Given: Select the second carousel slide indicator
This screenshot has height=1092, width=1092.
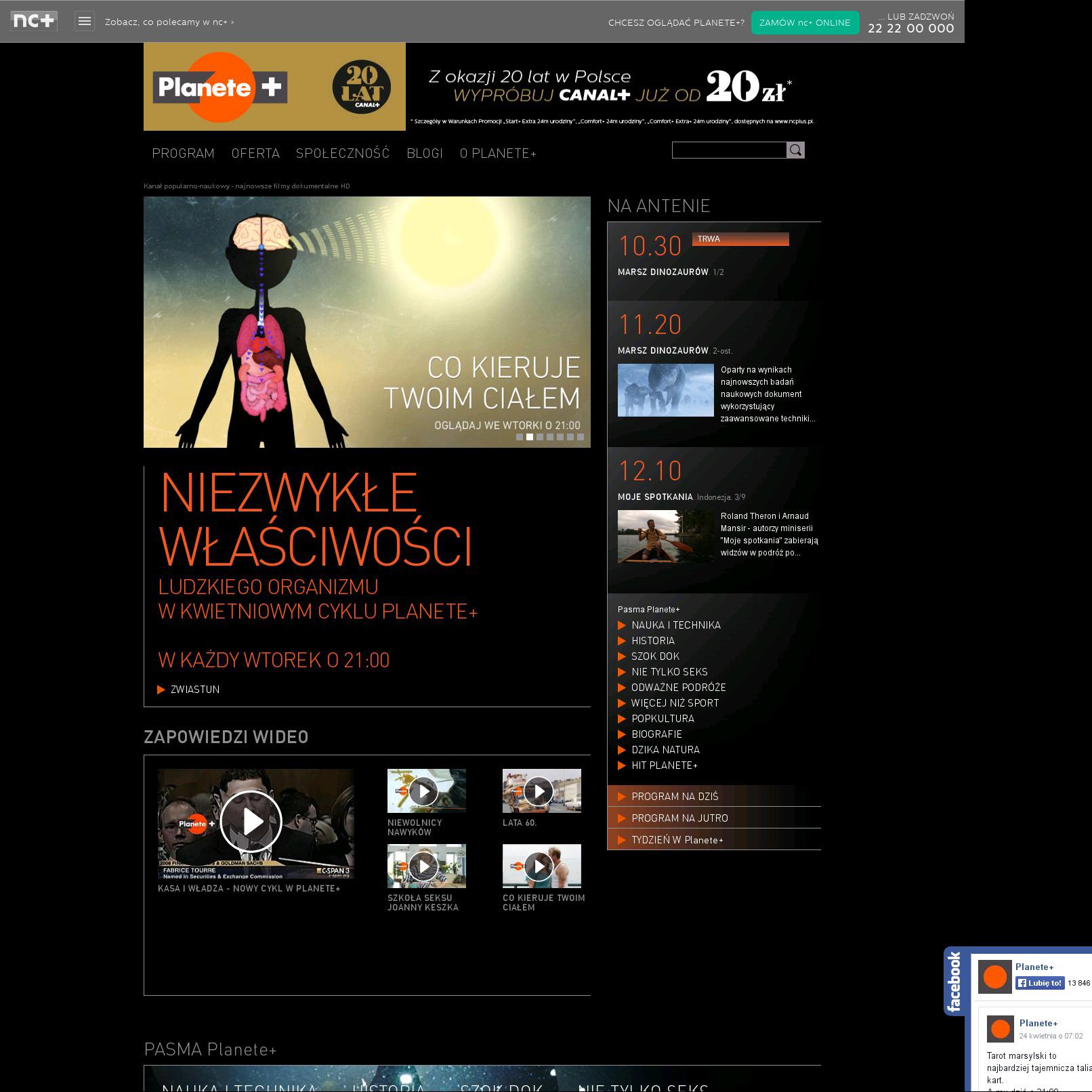Looking at the screenshot, I should 530,437.
